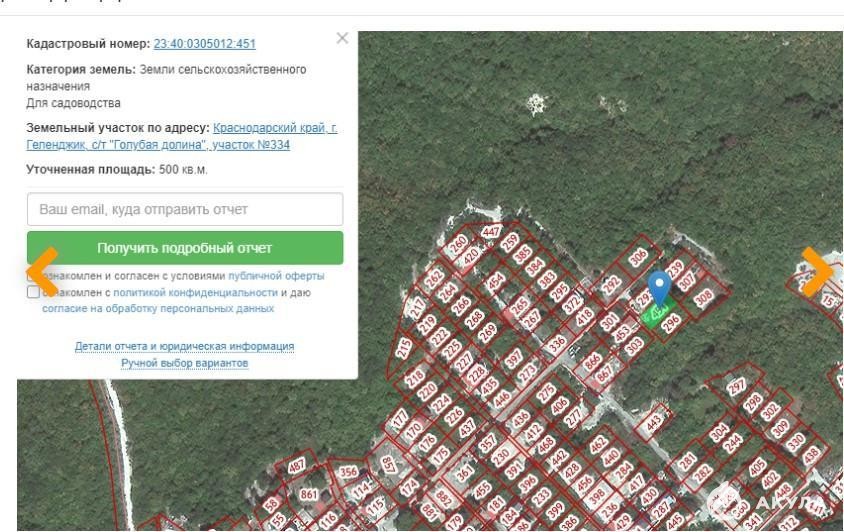844x532 pixels.
Task: Select parcel 447 on the map
Action: (x=491, y=233)
